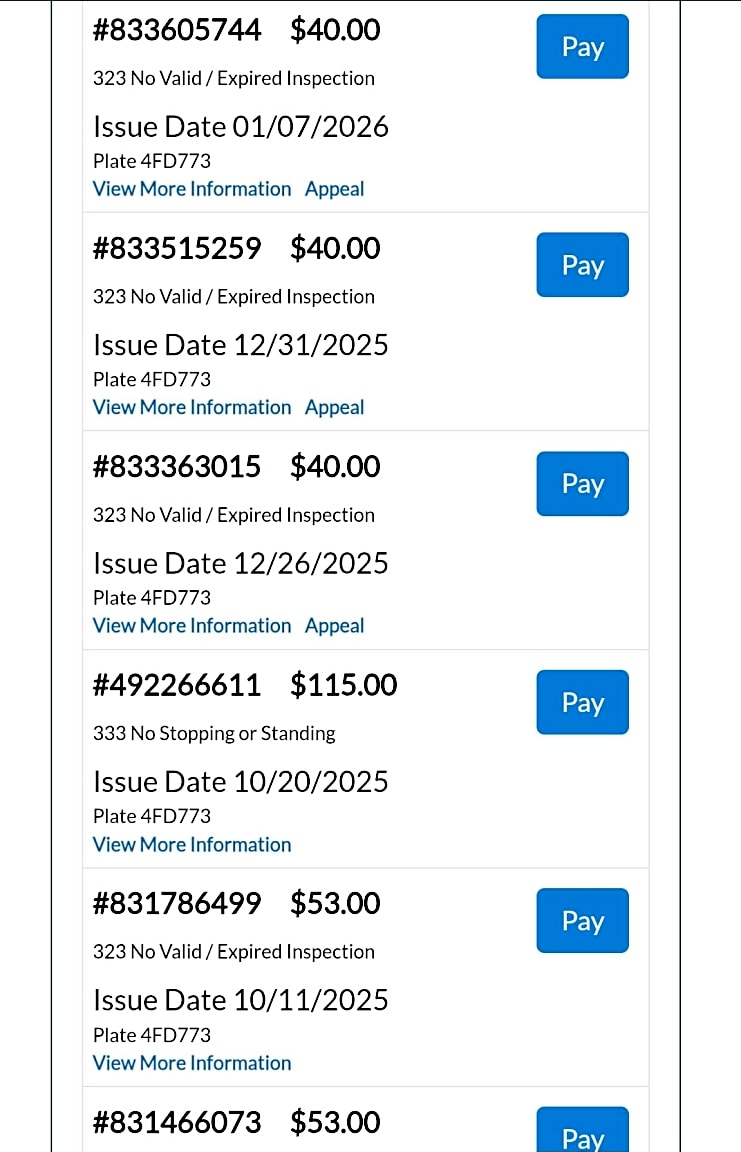Open View More Information for 12/31/2025 ticket
Image resolution: width=741 pixels, height=1152 pixels.
point(192,407)
